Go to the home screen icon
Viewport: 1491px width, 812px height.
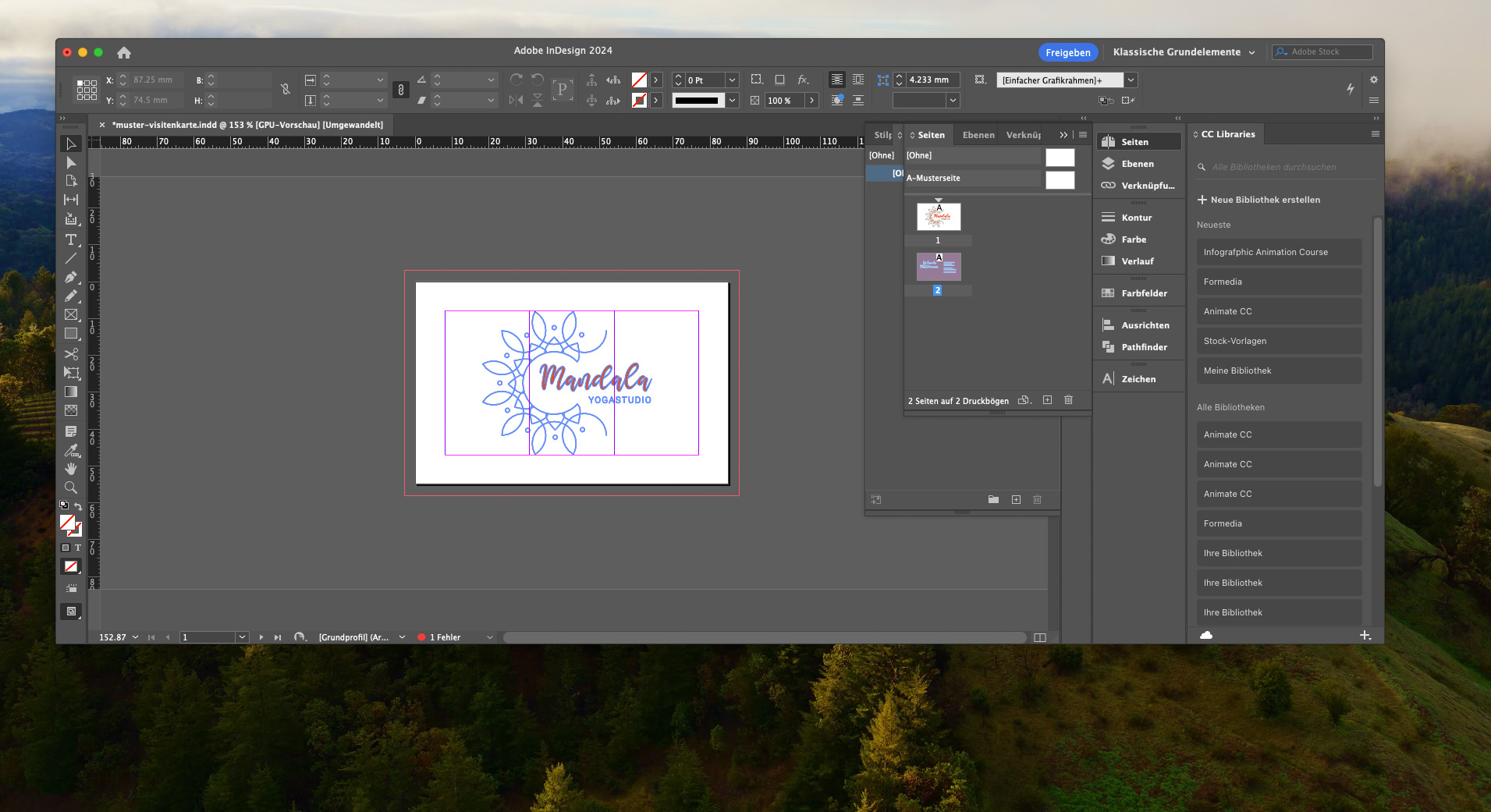click(123, 52)
